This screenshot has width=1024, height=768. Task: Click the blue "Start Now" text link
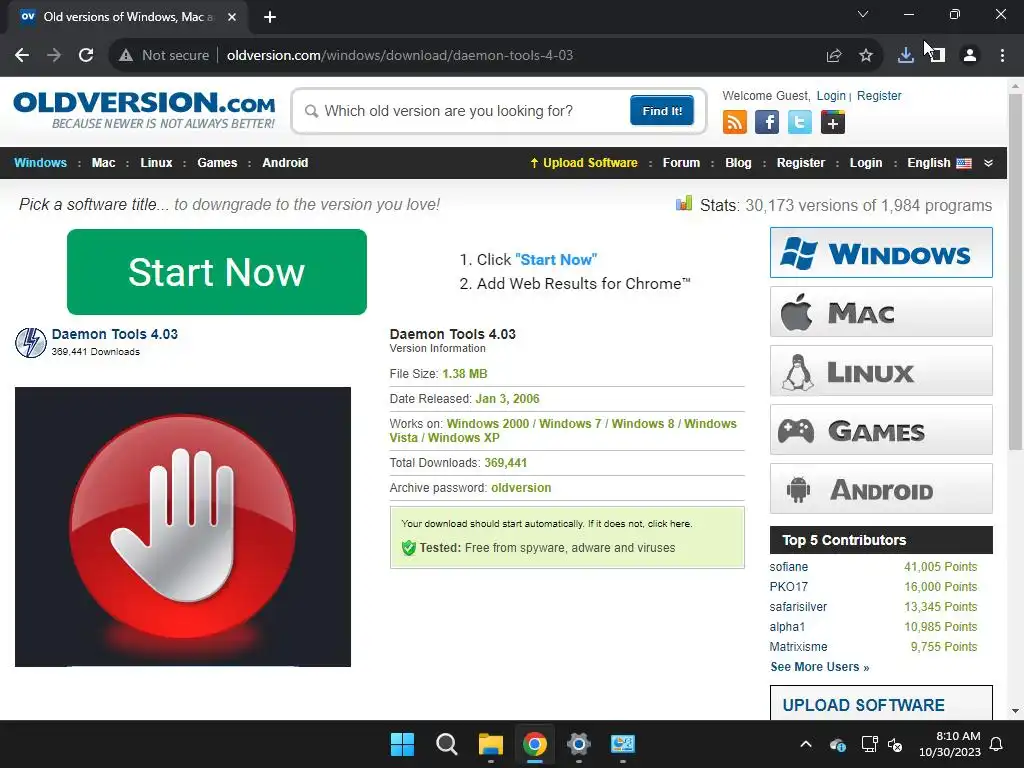tap(556, 259)
